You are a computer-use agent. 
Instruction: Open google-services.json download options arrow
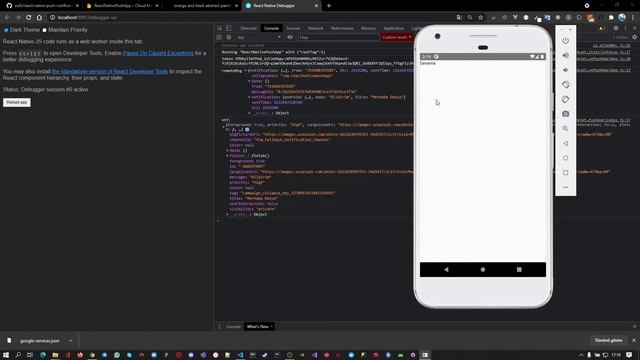tap(71, 340)
